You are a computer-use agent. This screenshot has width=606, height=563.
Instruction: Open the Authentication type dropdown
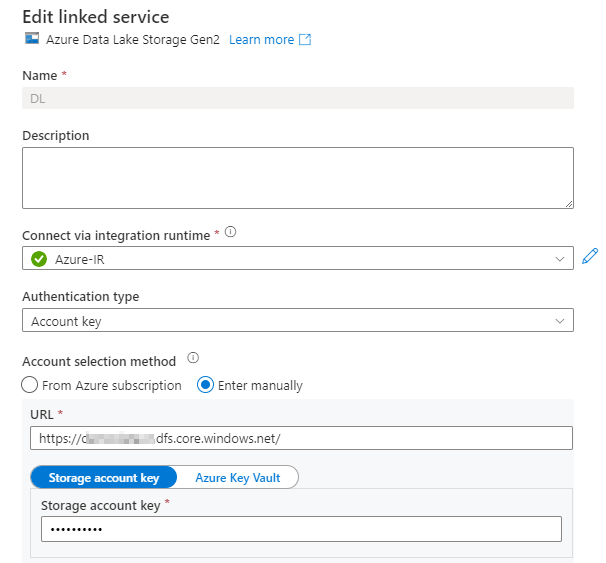[298, 320]
